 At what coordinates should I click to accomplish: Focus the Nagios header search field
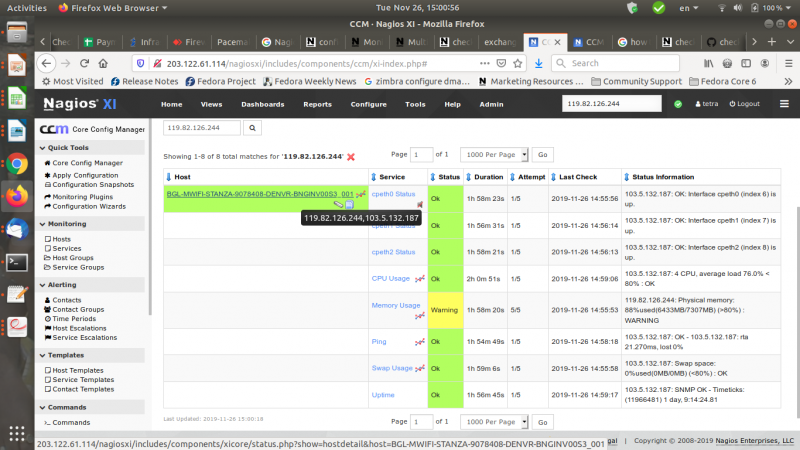click(611, 104)
